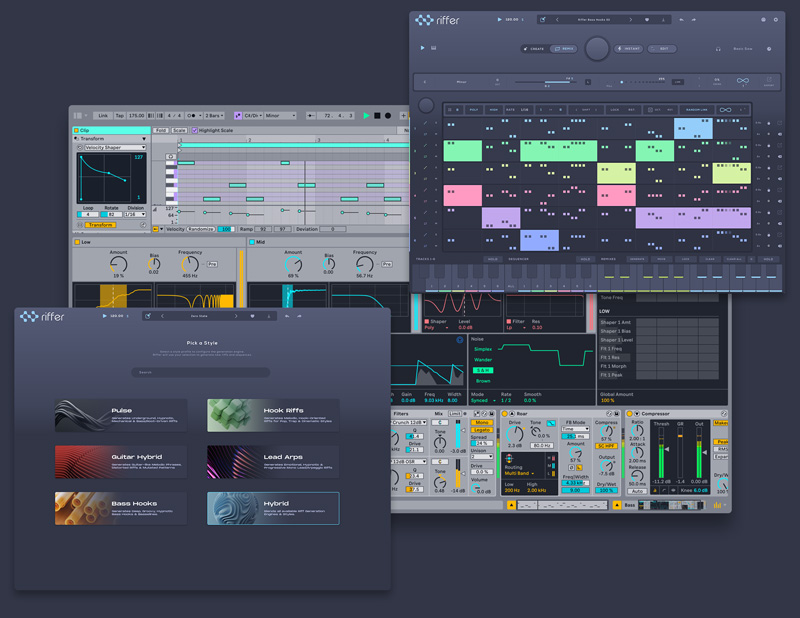Viewport: 800px width, 618px height.
Task: Click the headphones icon in Riffer
Action: click(x=718, y=49)
